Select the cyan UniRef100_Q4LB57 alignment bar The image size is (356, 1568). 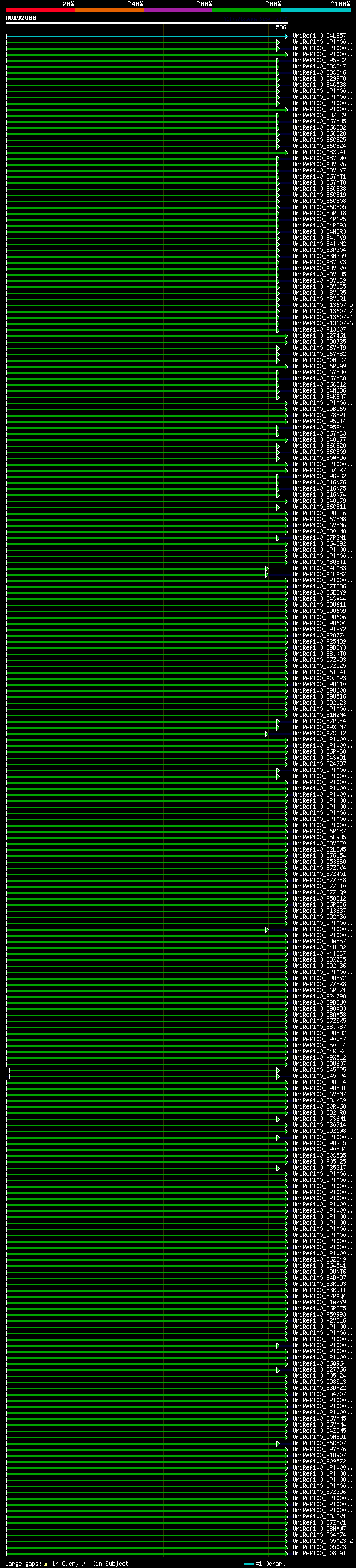[147, 37]
